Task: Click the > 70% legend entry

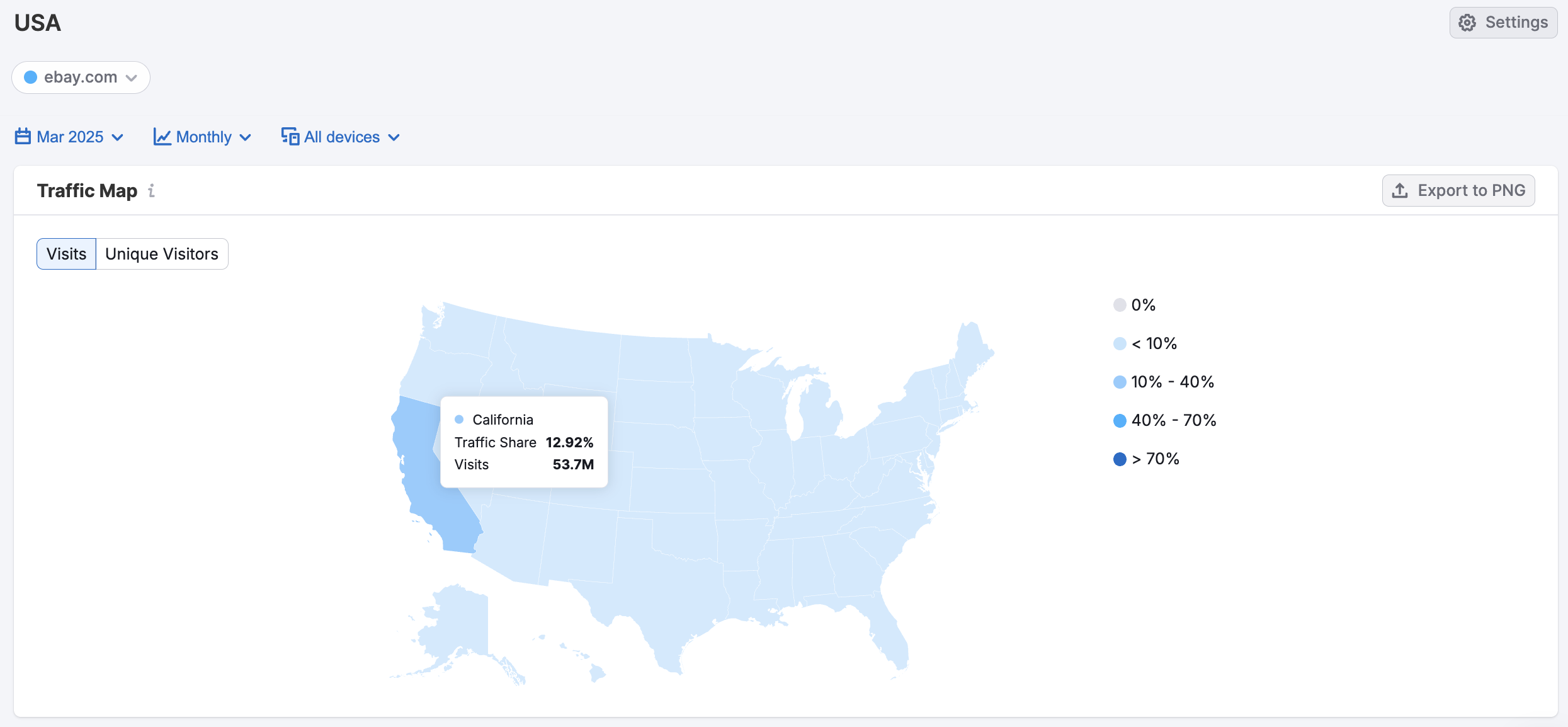Action: 1146,459
